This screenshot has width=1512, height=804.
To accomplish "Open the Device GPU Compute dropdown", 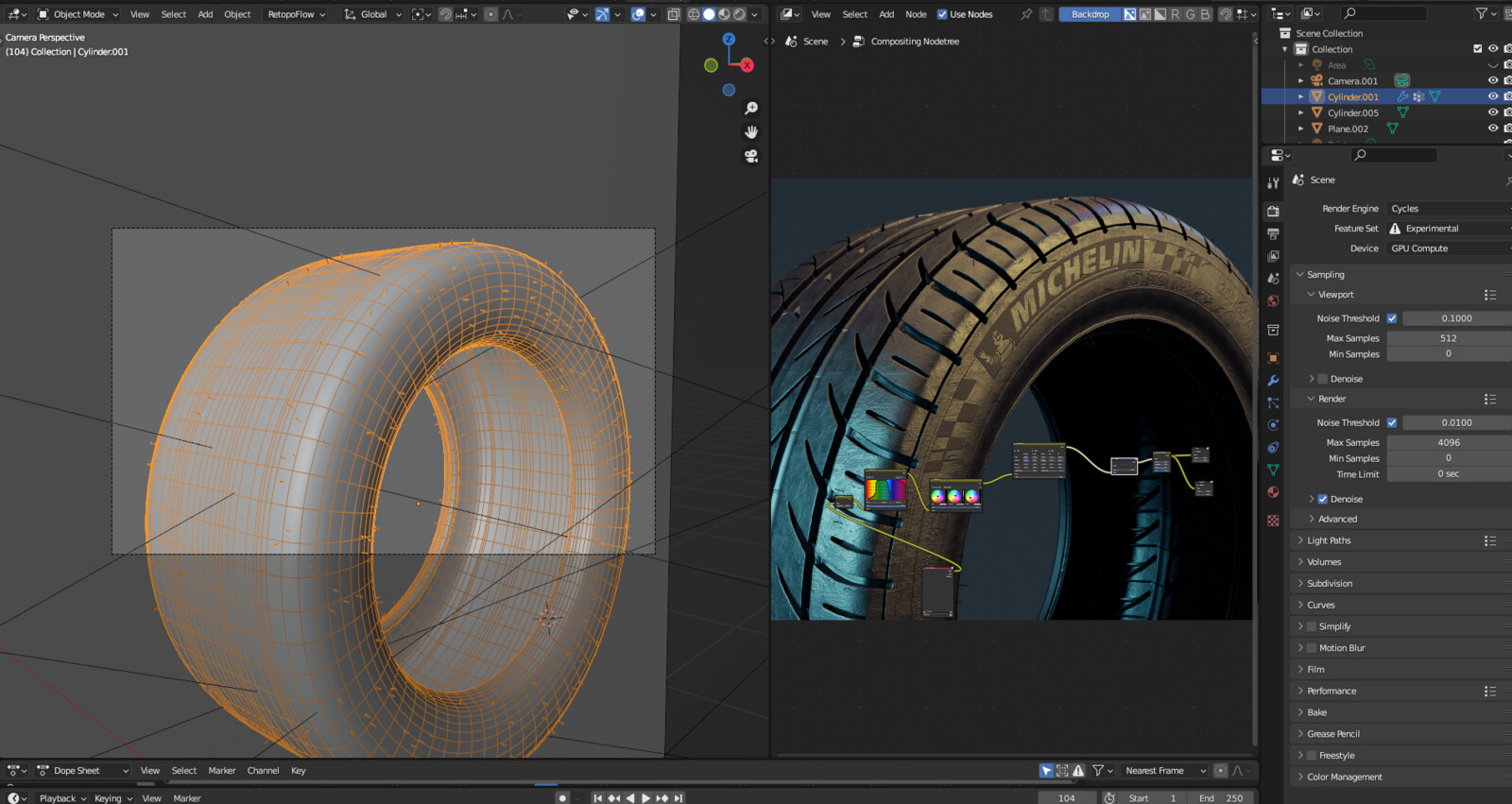I will pyautogui.click(x=1449, y=248).
